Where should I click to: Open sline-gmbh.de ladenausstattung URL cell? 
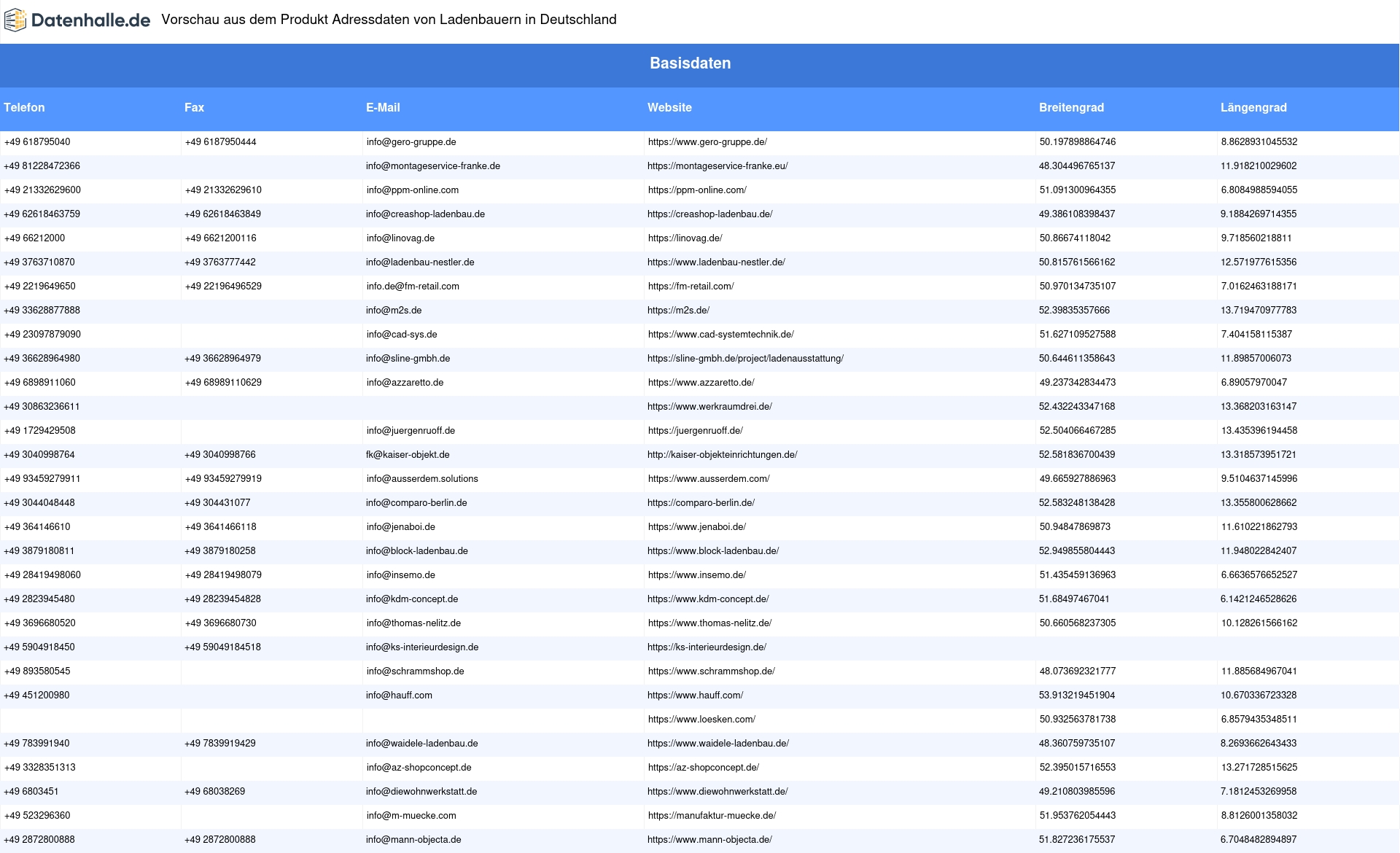click(x=745, y=359)
